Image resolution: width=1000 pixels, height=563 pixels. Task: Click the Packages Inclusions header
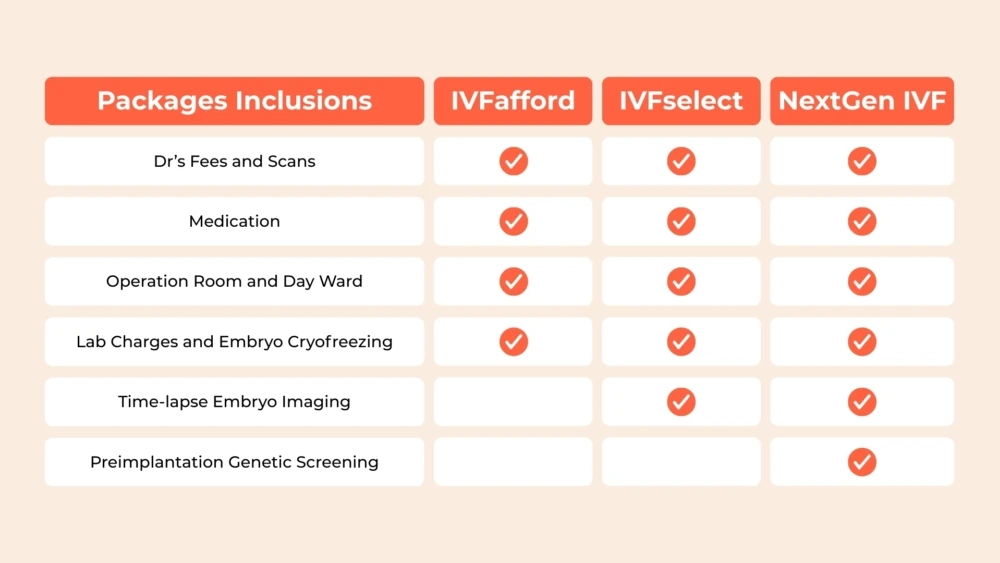tap(234, 101)
